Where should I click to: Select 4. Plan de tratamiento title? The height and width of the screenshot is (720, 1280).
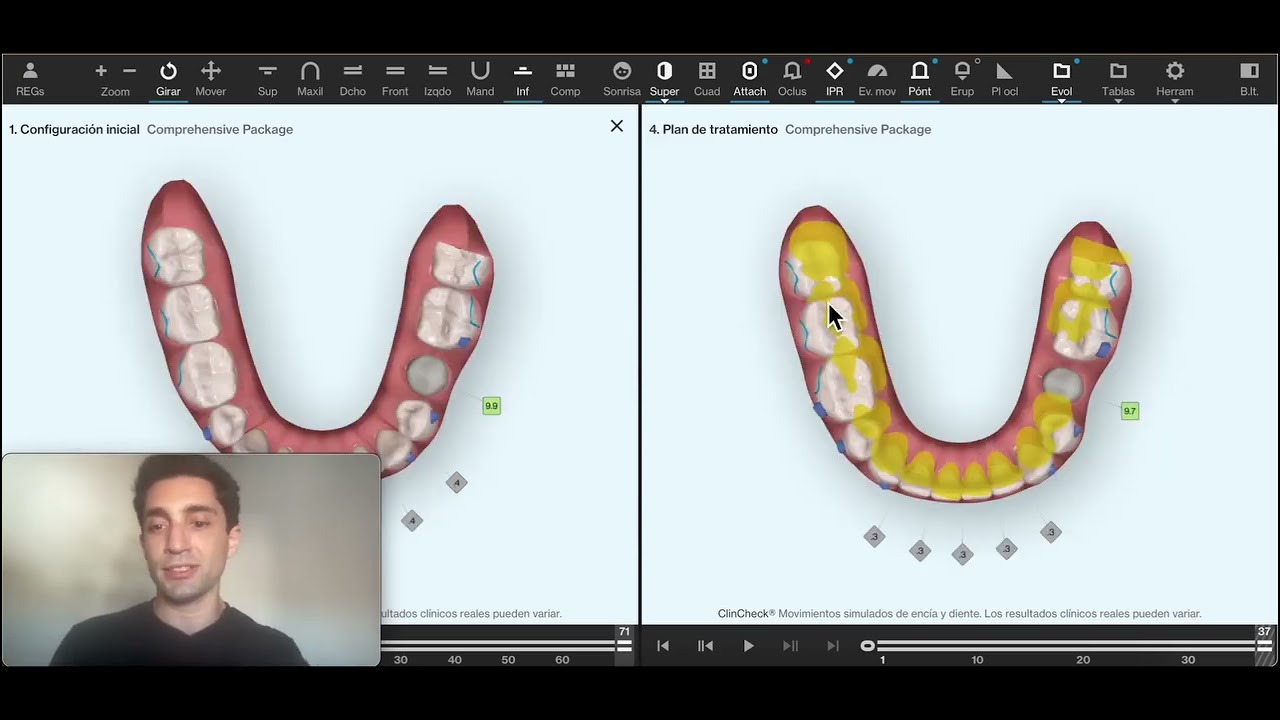[713, 130]
